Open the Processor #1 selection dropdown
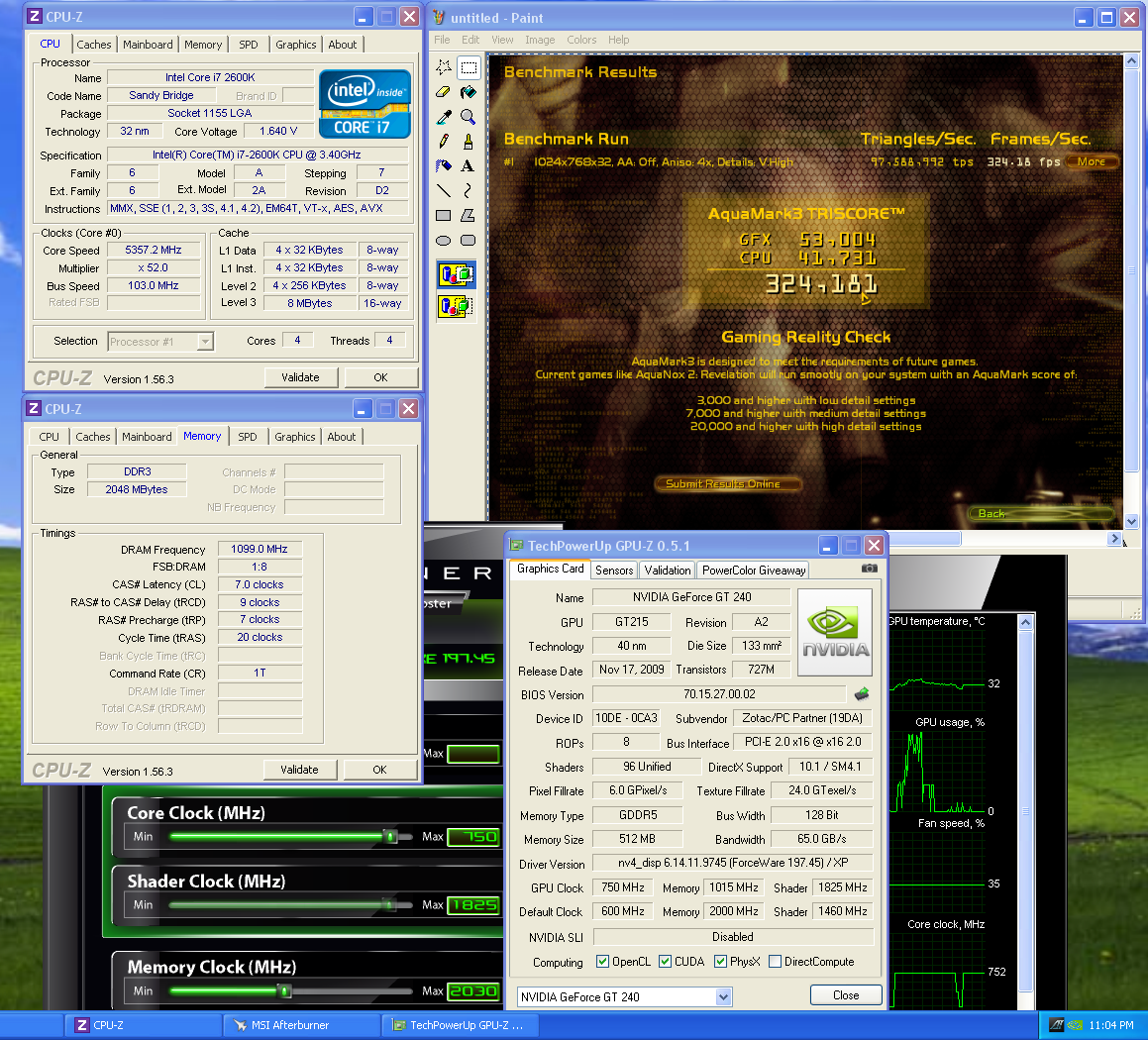The height and width of the screenshot is (1040, 1148). [x=206, y=342]
